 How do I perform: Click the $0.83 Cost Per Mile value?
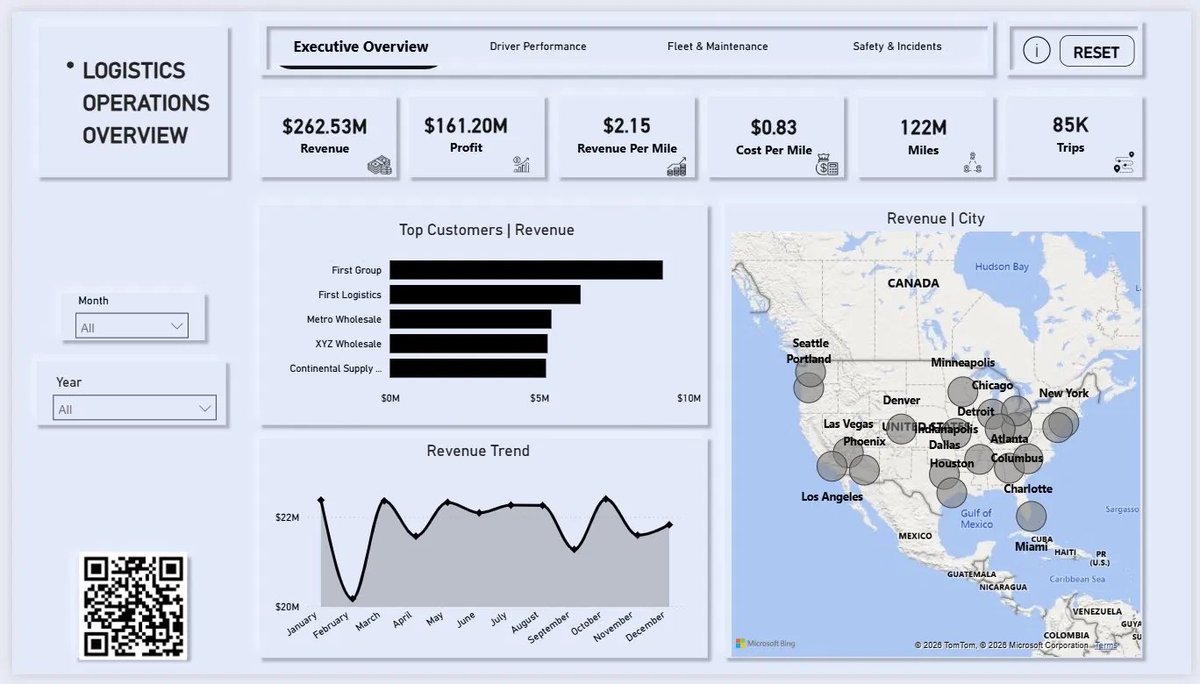point(774,127)
